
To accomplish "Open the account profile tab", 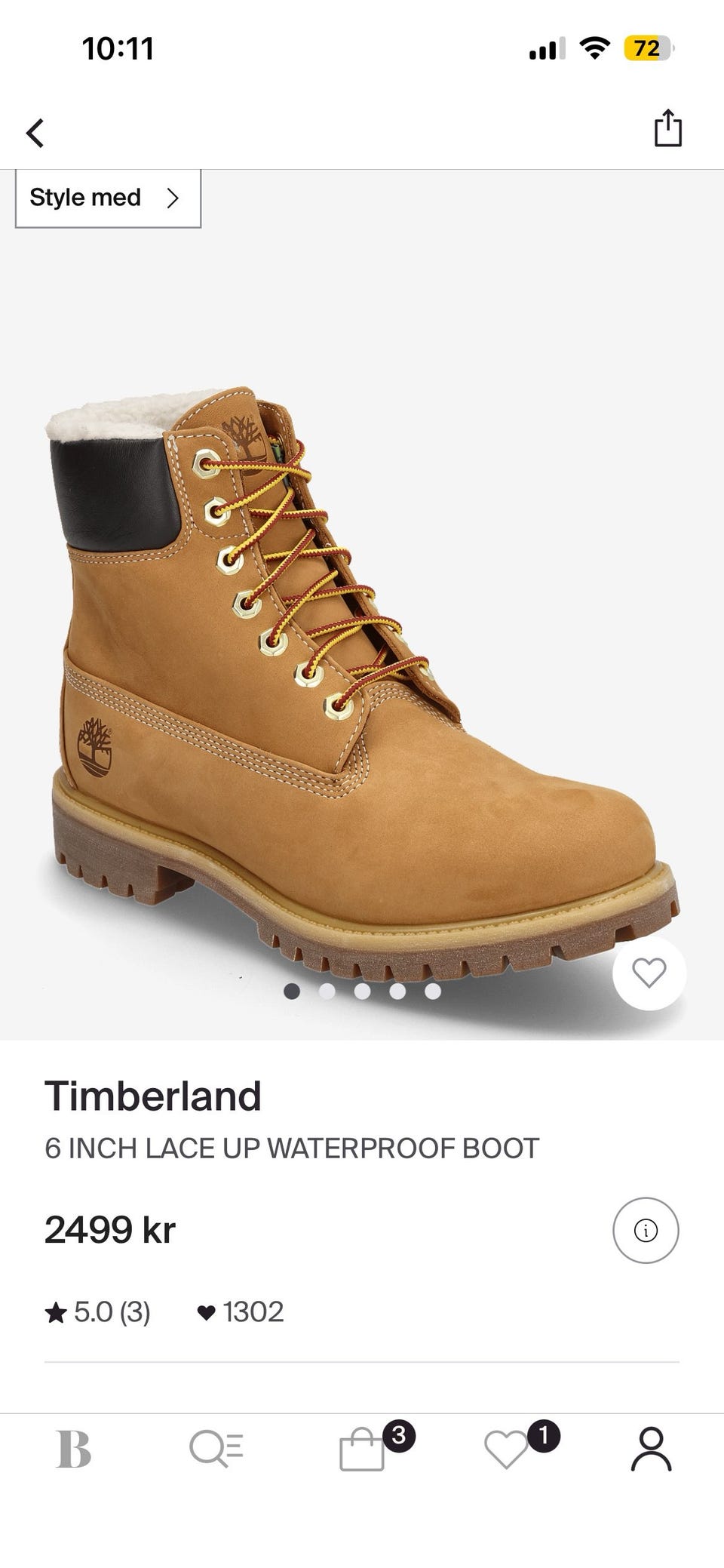I will tap(651, 1450).
